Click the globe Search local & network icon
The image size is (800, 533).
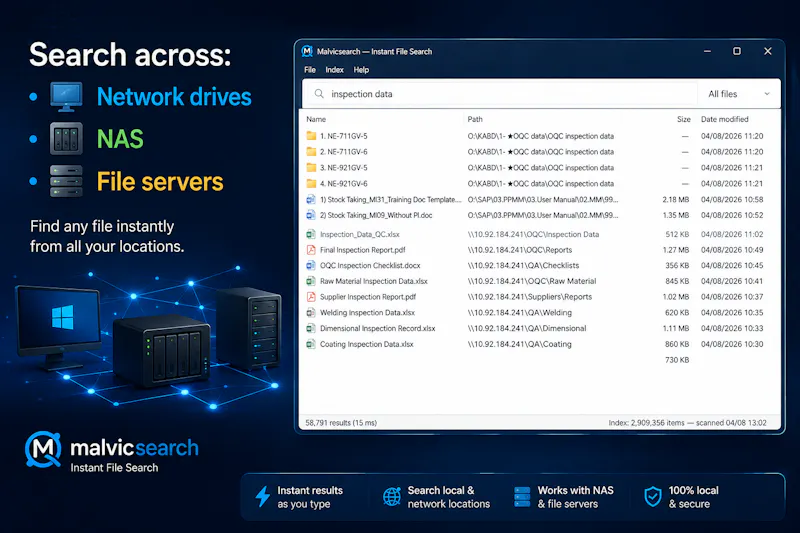pos(392,497)
